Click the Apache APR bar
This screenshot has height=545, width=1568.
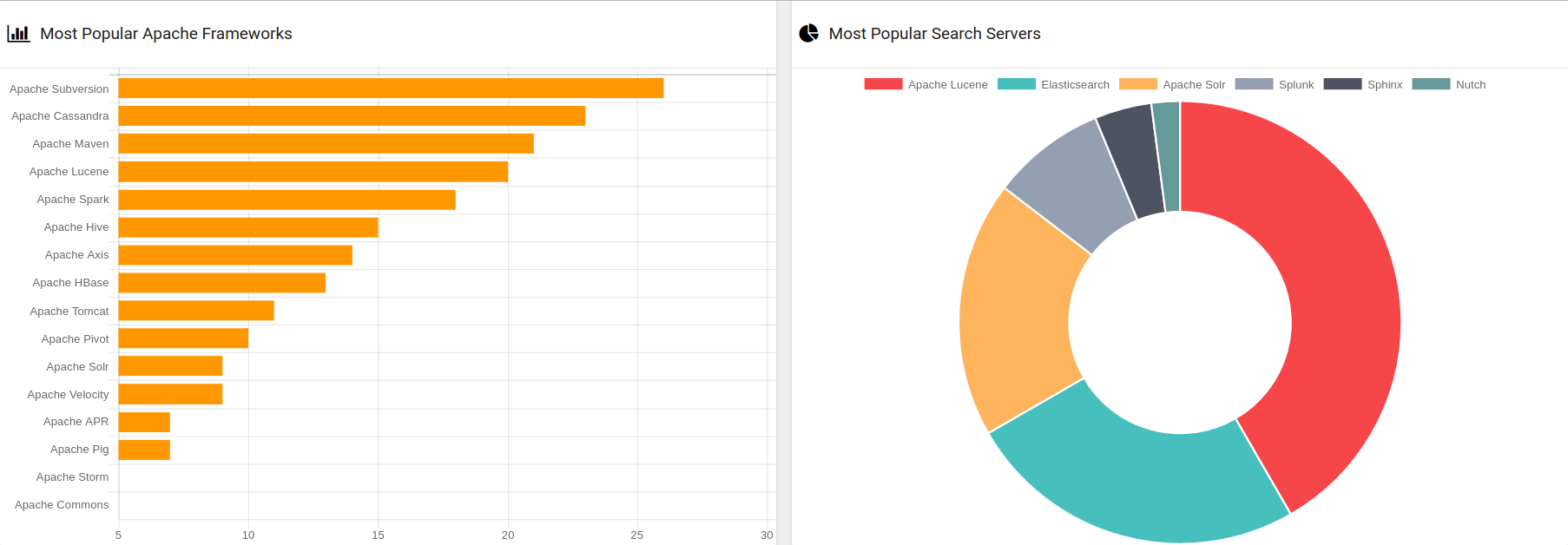coord(144,422)
